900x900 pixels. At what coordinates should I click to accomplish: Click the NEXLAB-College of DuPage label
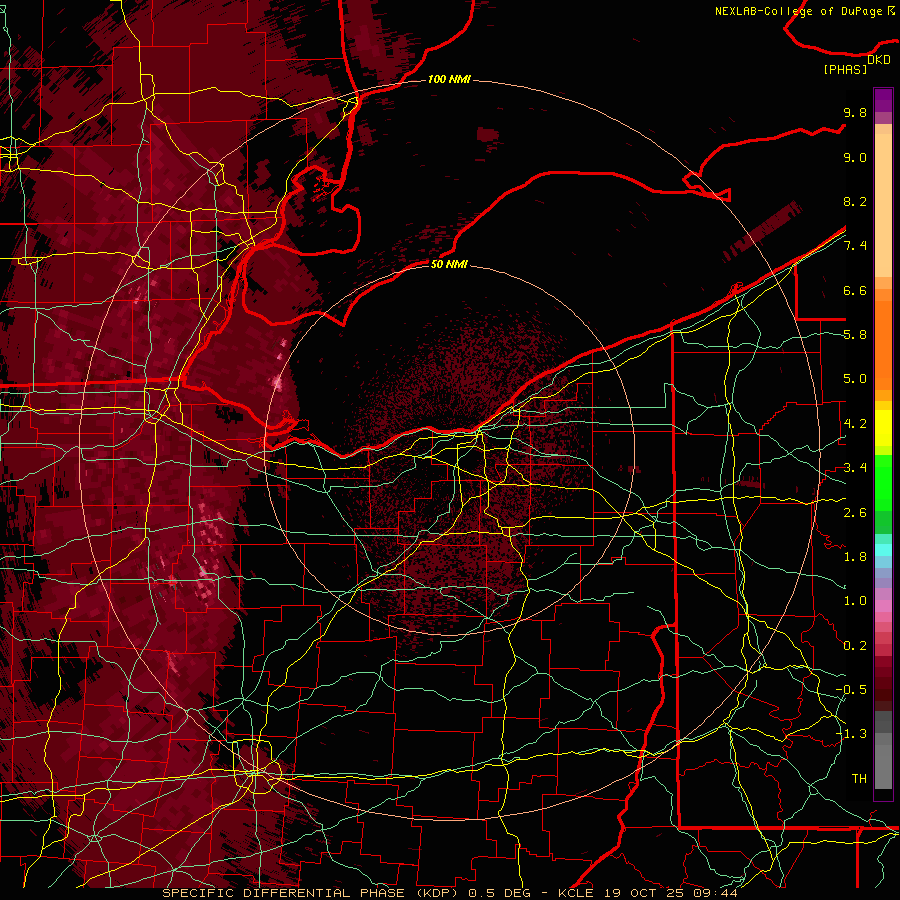coord(800,11)
